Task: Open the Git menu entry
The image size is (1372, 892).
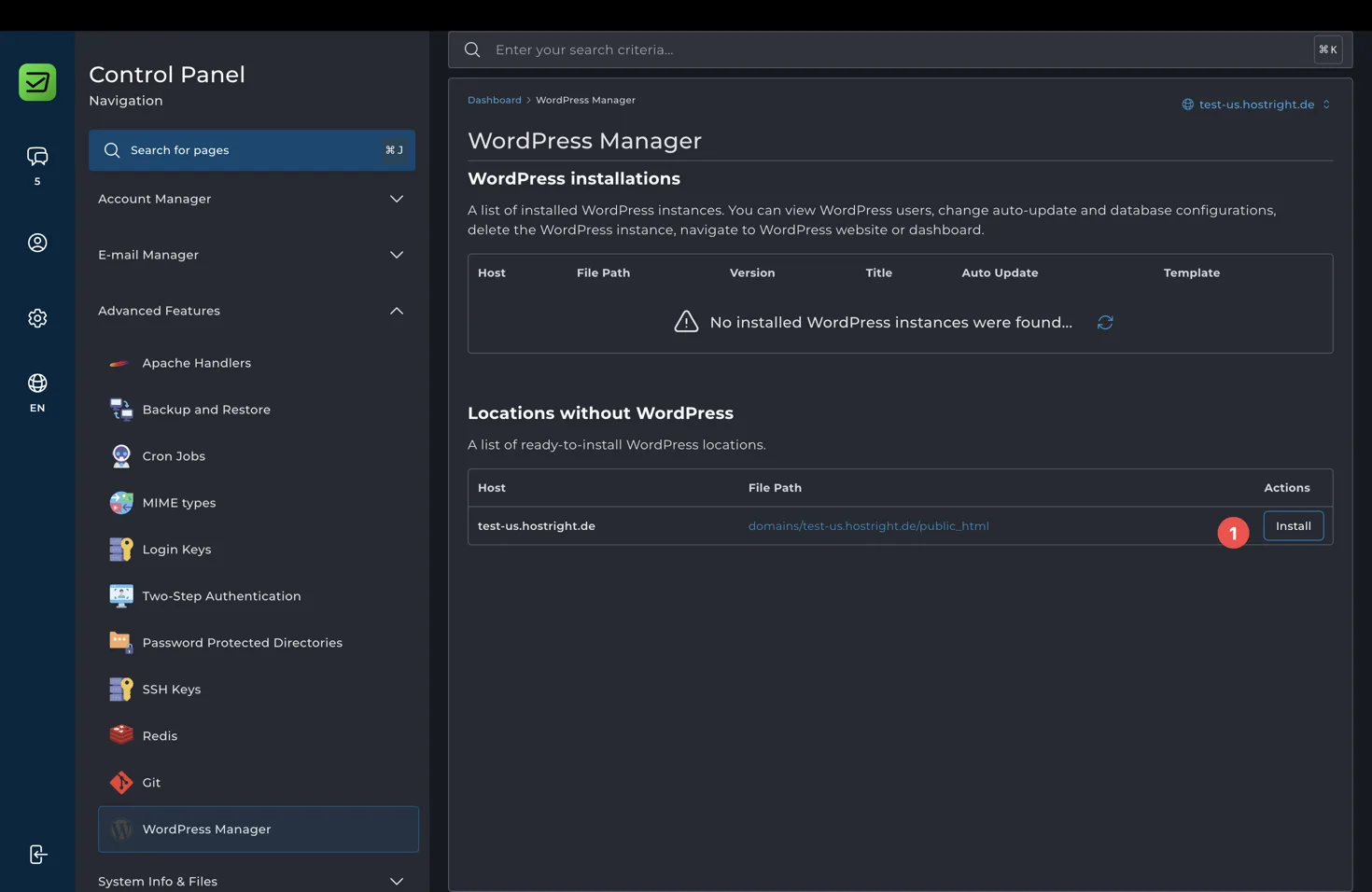Action: (259, 783)
